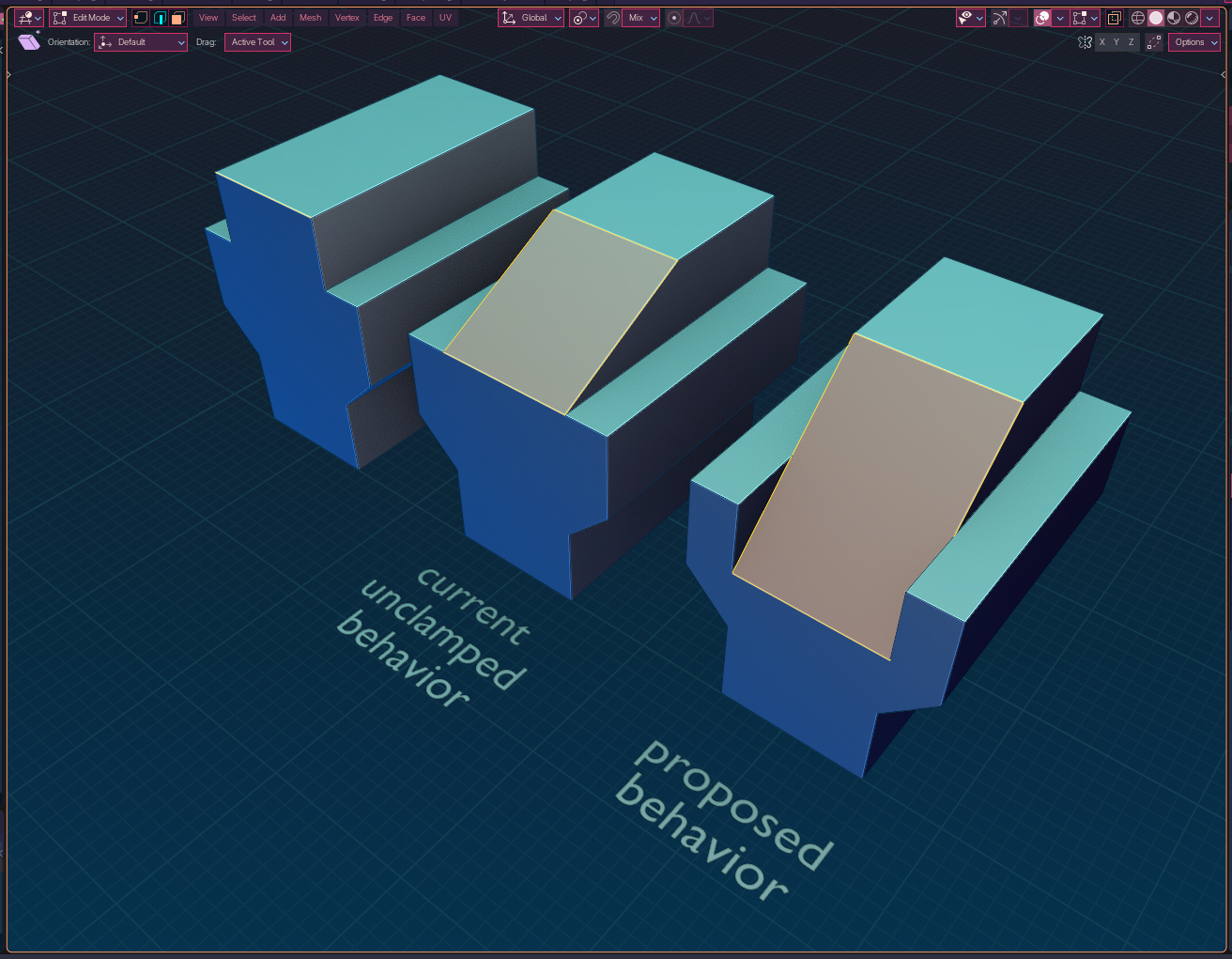Image resolution: width=1232 pixels, height=959 pixels.
Task: Open the Face menu
Action: (416, 18)
